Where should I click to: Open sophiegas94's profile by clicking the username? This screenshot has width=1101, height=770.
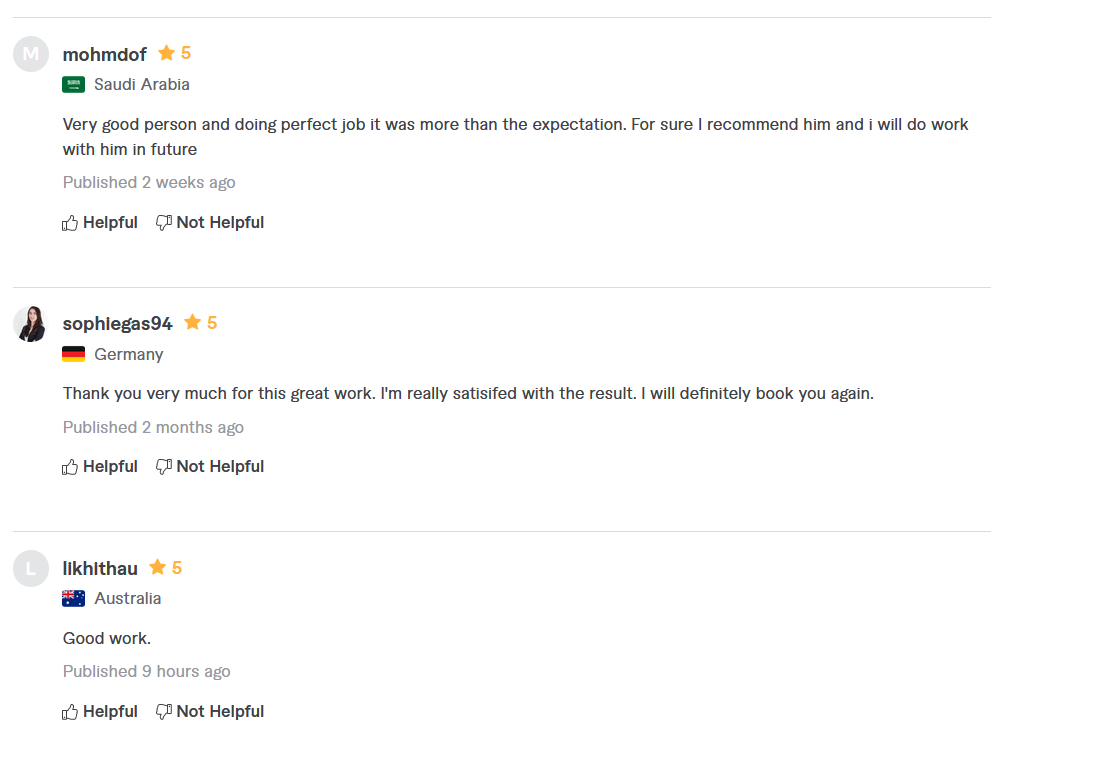(x=117, y=322)
